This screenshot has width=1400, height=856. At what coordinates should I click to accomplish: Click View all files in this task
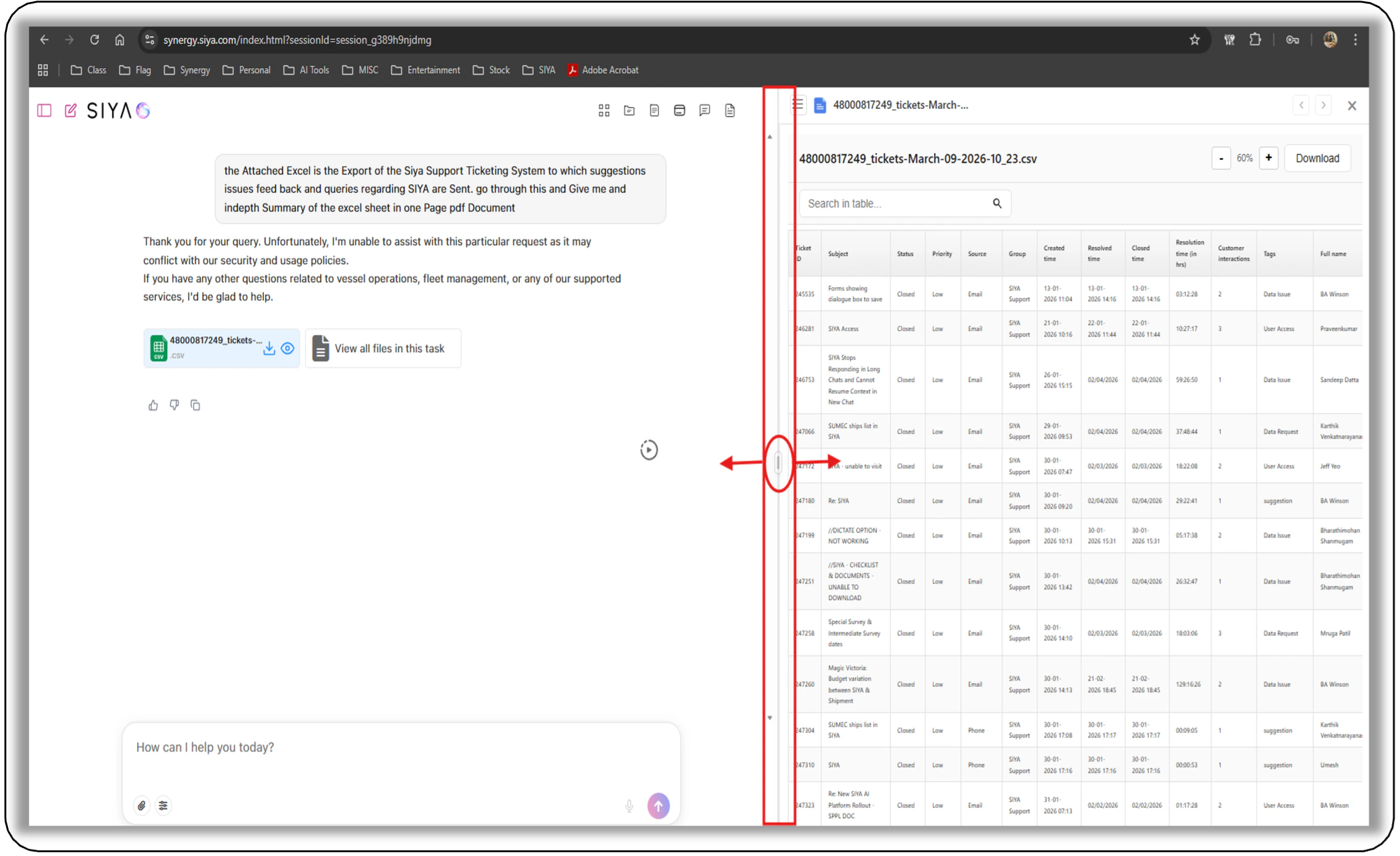tap(383, 348)
